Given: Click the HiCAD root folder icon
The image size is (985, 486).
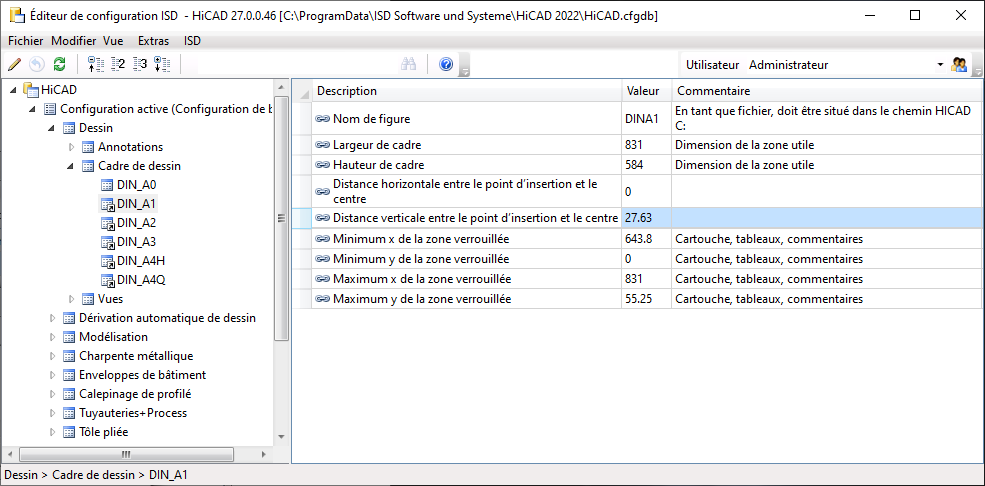Looking at the screenshot, I should 30,90.
